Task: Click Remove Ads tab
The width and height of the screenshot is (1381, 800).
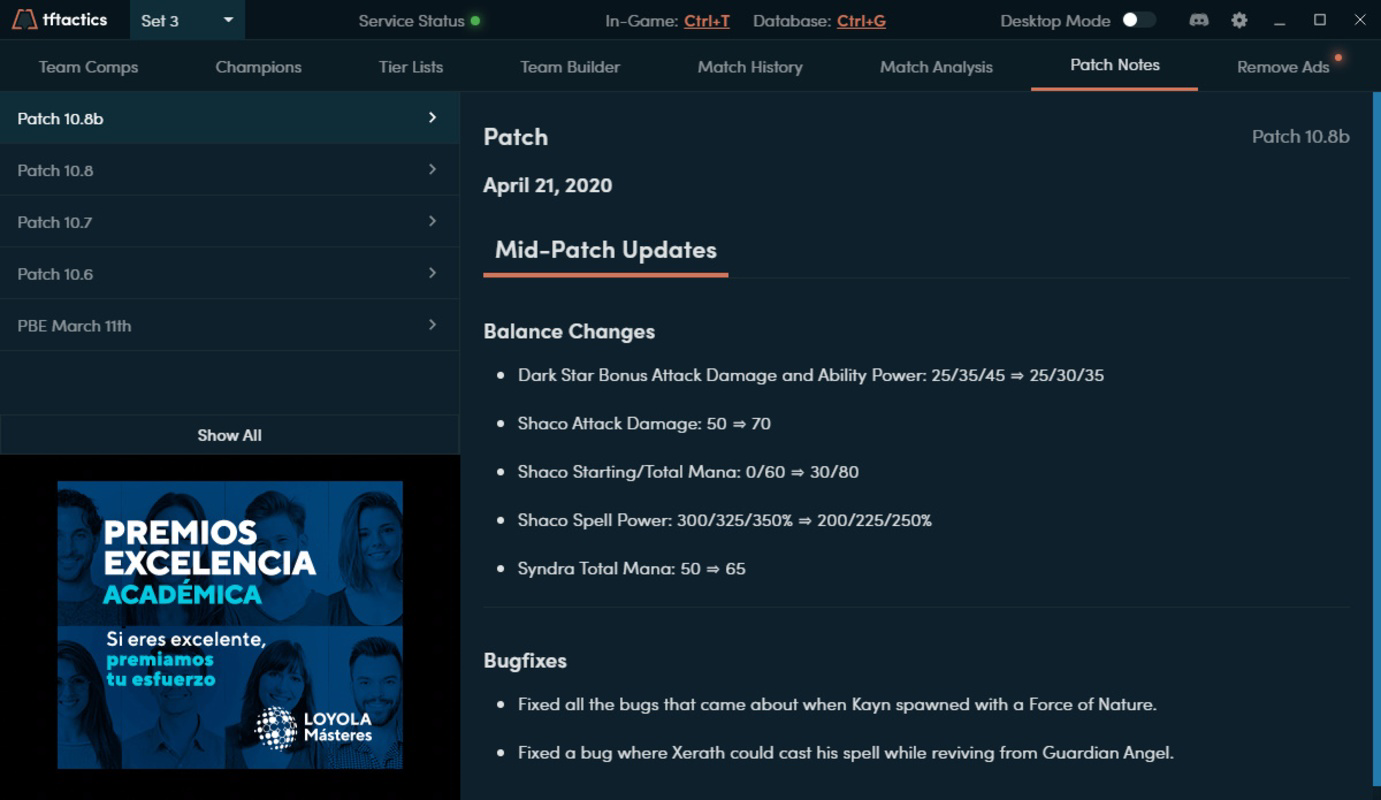Action: pos(1283,67)
